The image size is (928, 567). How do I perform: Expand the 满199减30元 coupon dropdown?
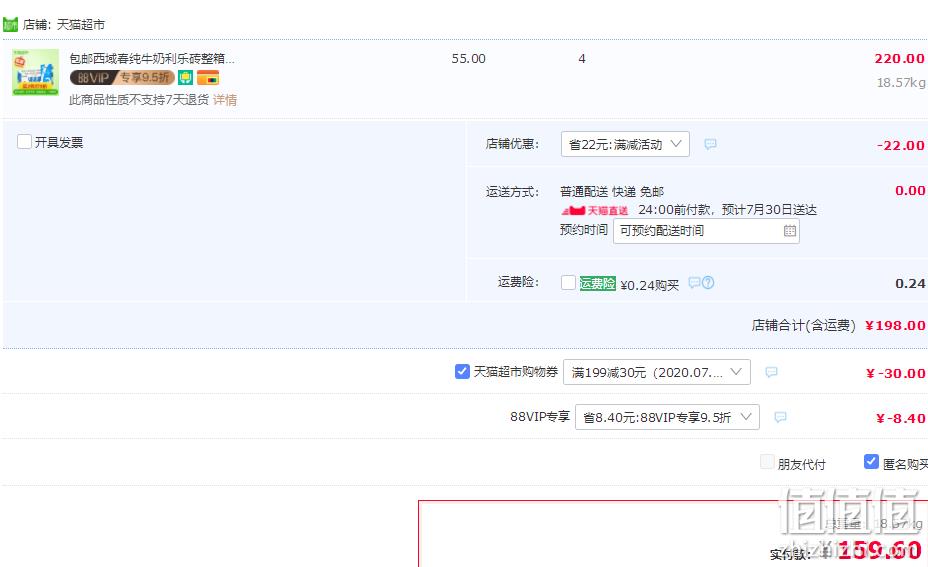[657, 372]
